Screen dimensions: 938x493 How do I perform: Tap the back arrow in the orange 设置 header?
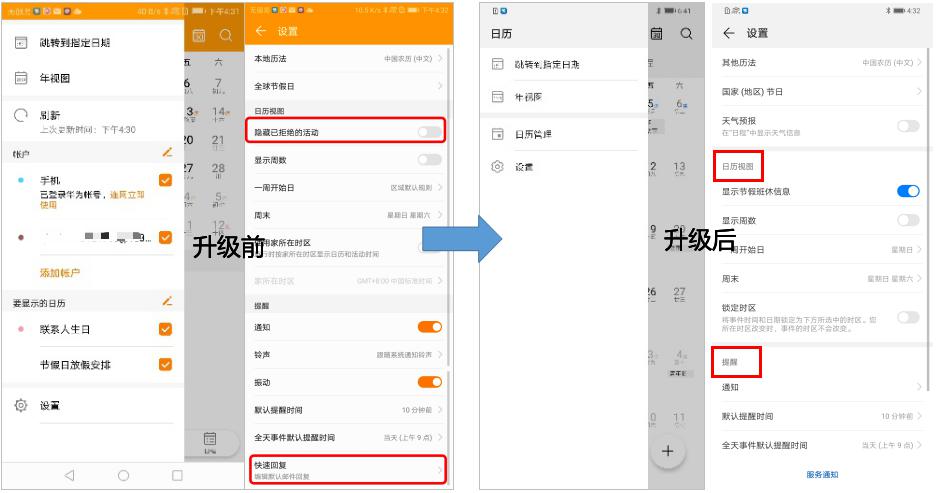pos(261,31)
